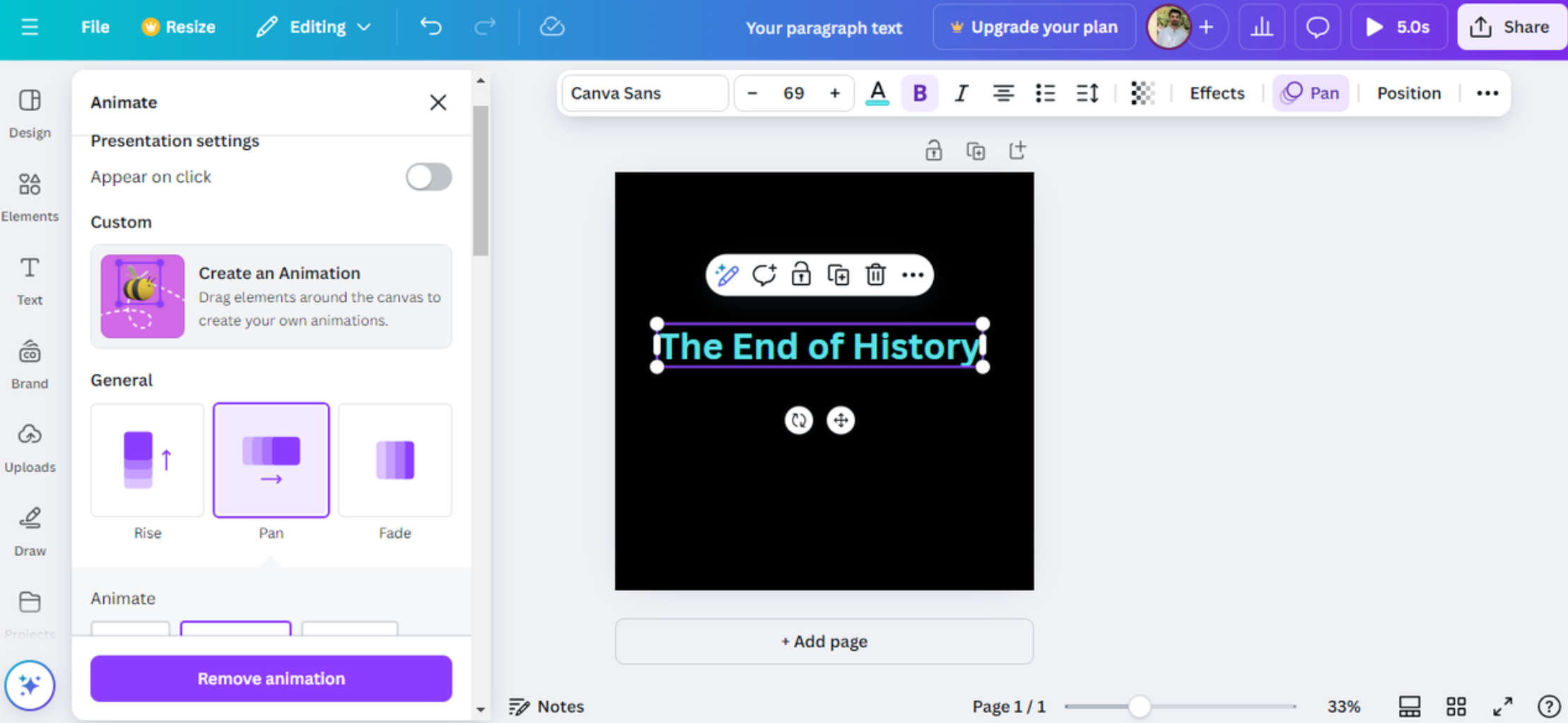Open the text color picker
This screenshot has width=1568, height=723.
pyautogui.click(x=877, y=93)
